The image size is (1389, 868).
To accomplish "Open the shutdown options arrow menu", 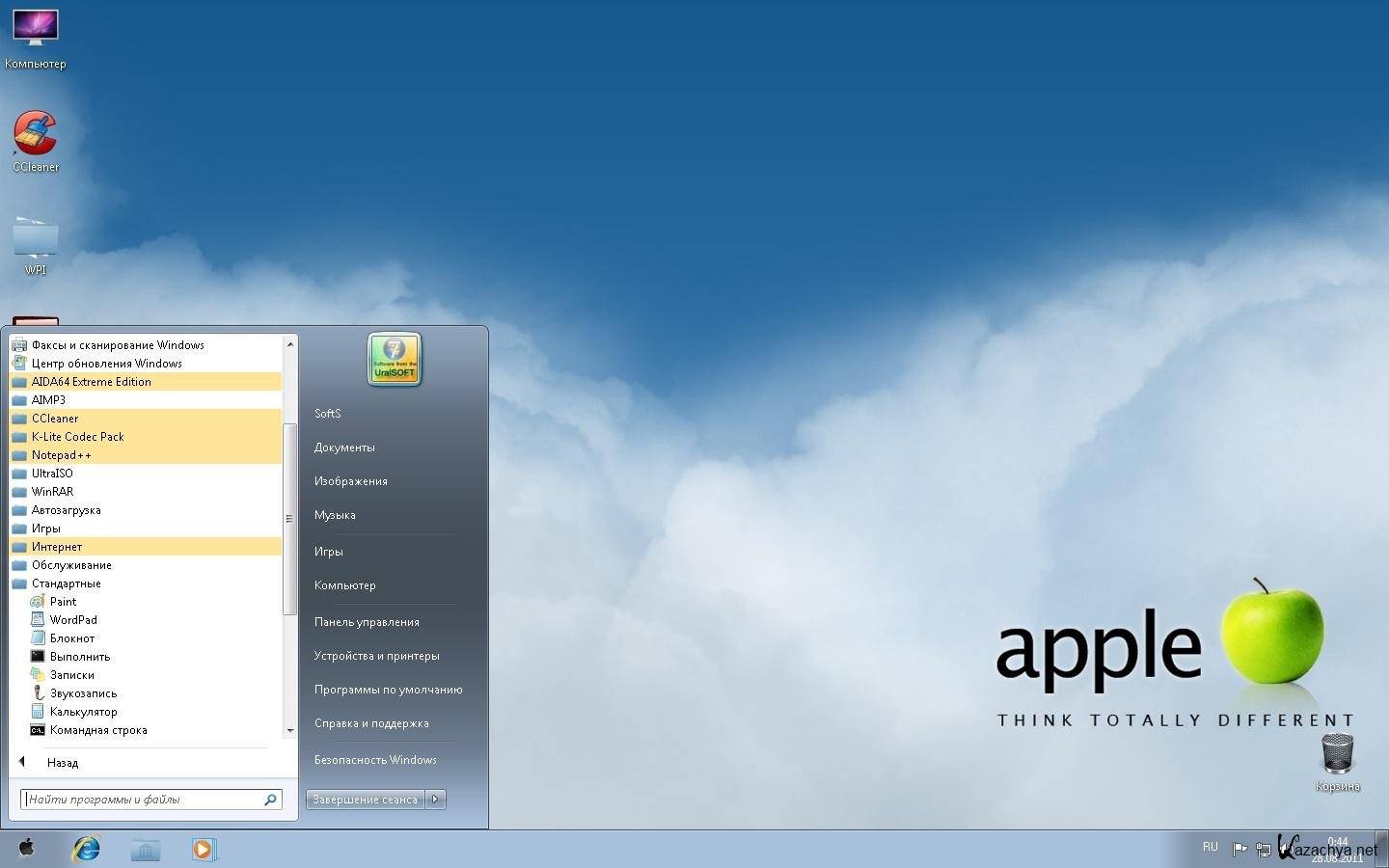I will (436, 800).
